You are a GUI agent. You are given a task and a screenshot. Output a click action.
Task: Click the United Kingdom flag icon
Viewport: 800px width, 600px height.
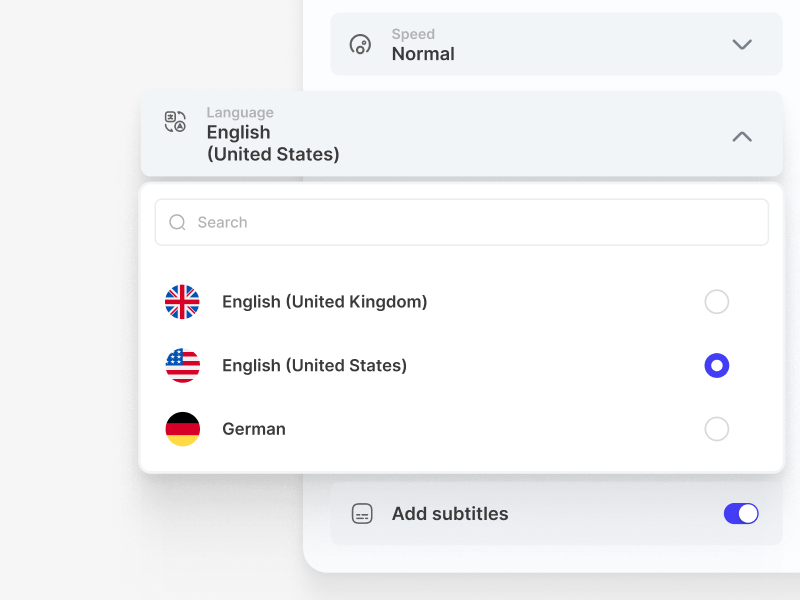182,302
